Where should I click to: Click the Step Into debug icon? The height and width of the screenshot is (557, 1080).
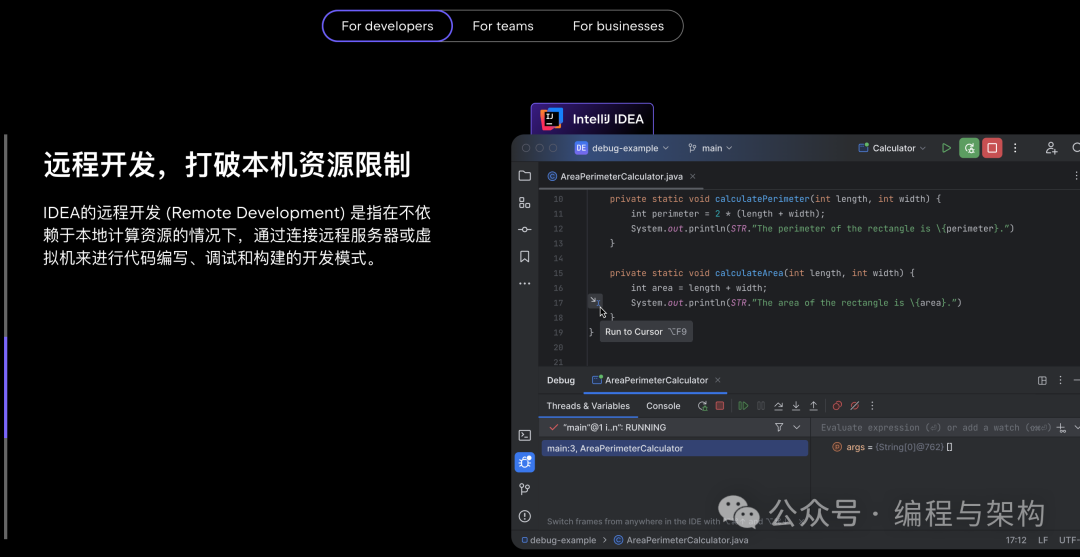[796, 406]
